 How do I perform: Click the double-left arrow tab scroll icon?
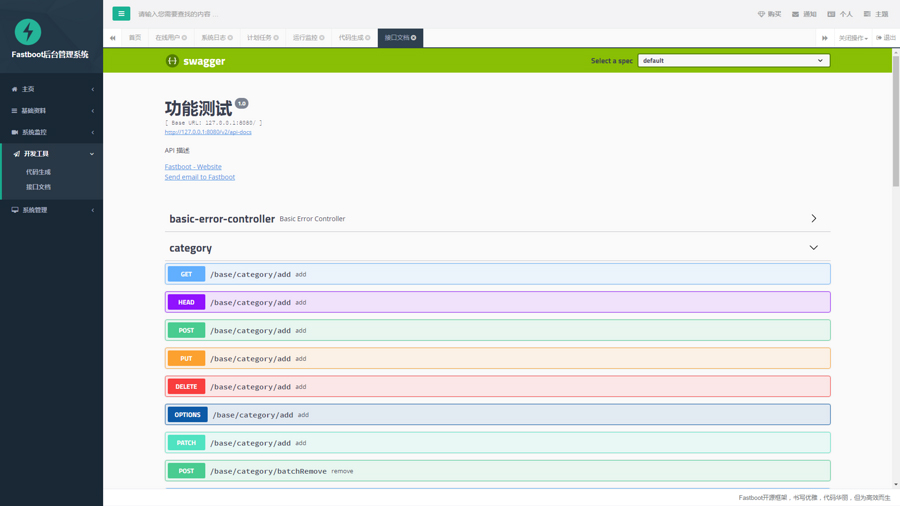(x=113, y=38)
